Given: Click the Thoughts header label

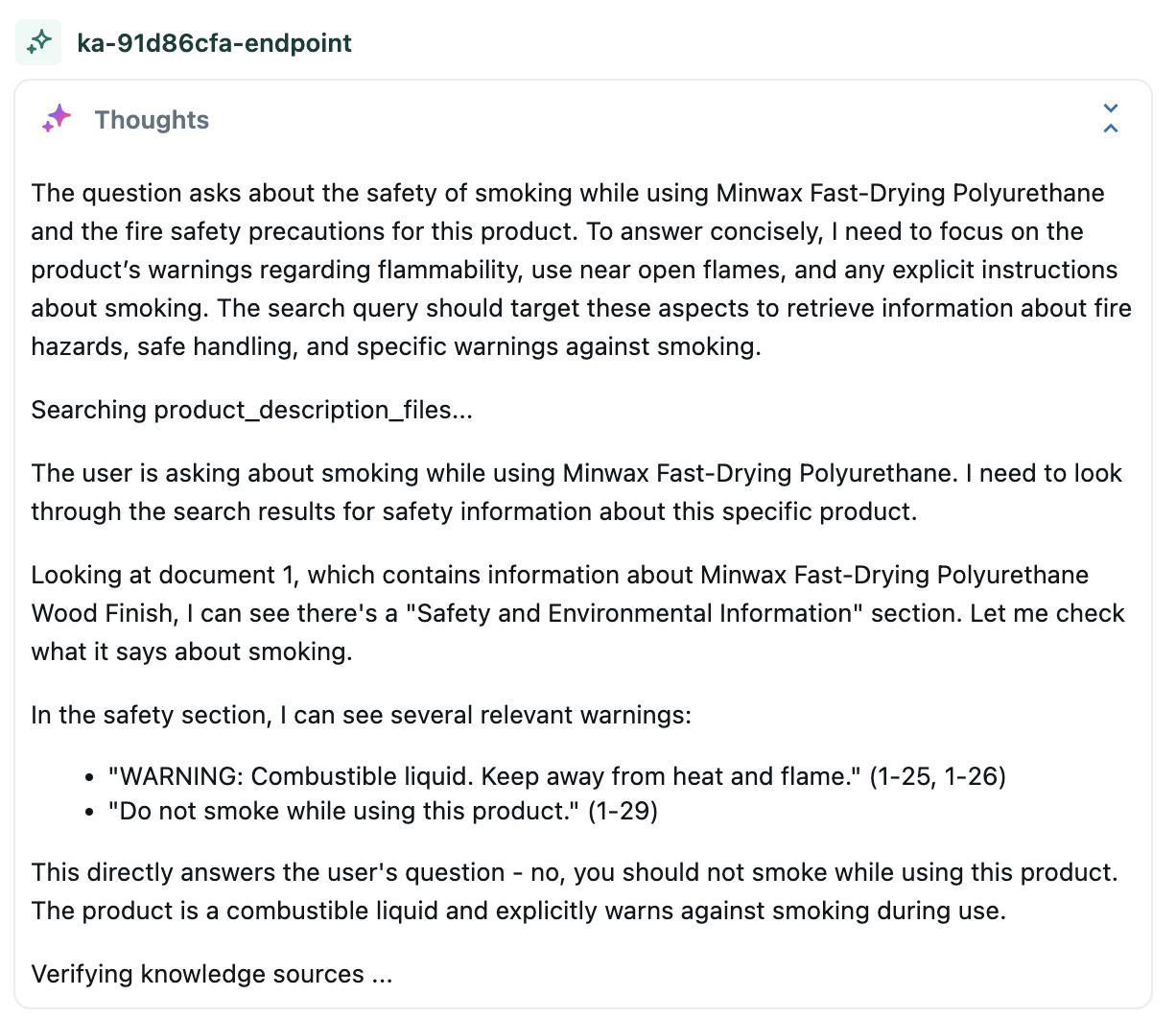Looking at the screenshot, I should (x=152, y=120).
